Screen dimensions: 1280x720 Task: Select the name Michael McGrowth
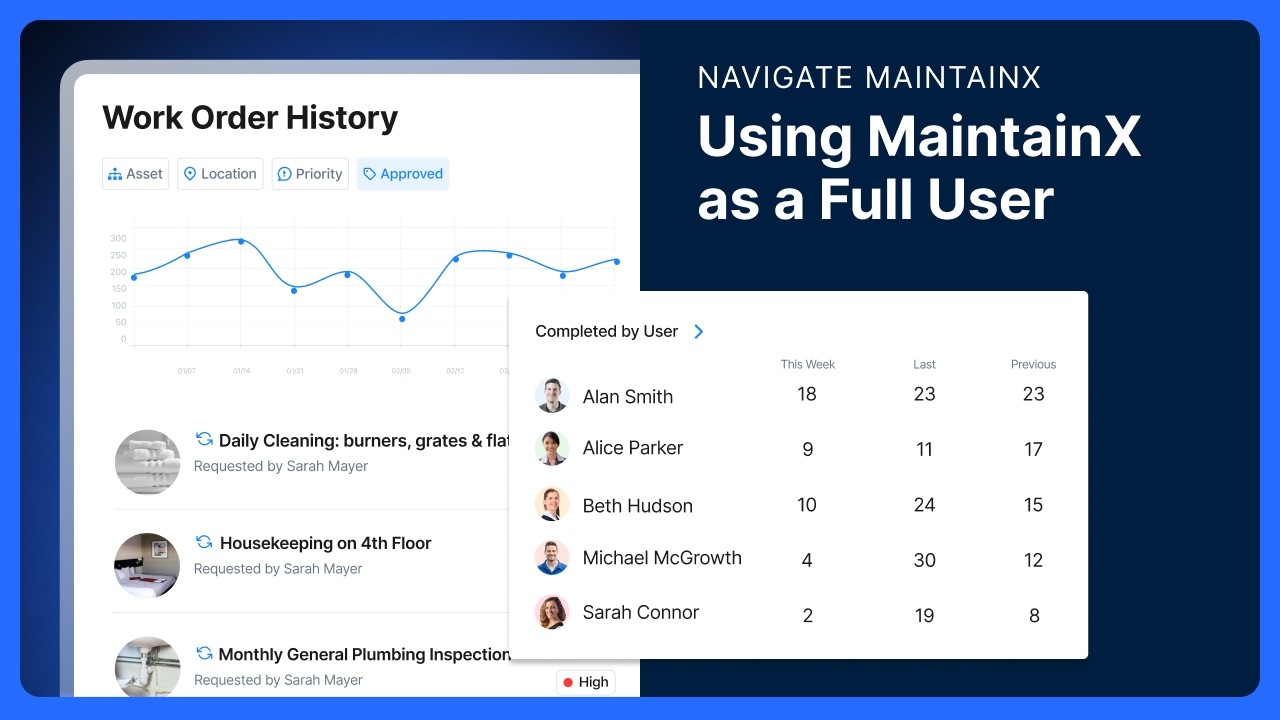tap(662, 558)
